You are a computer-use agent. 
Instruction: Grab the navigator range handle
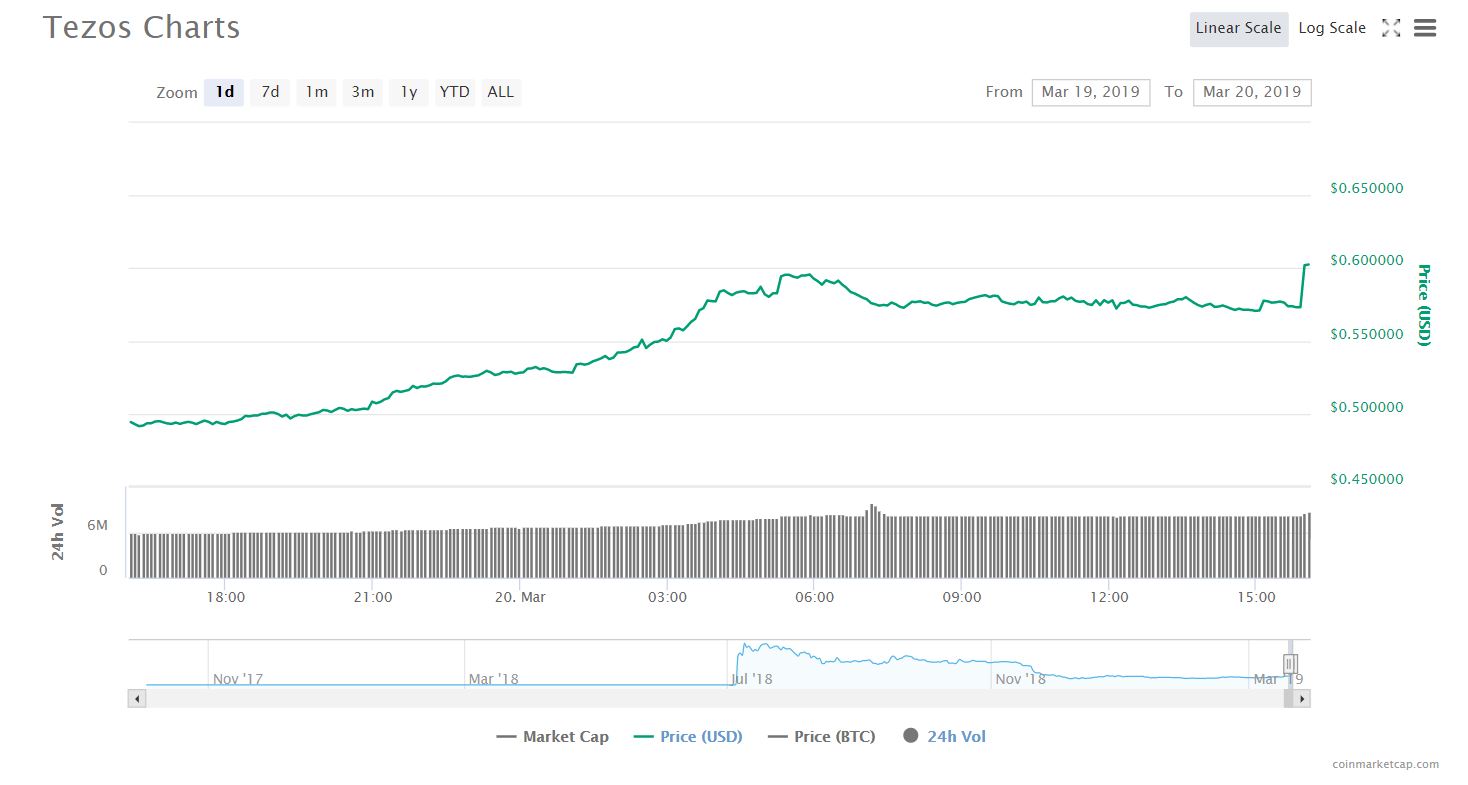(1290, 664)
